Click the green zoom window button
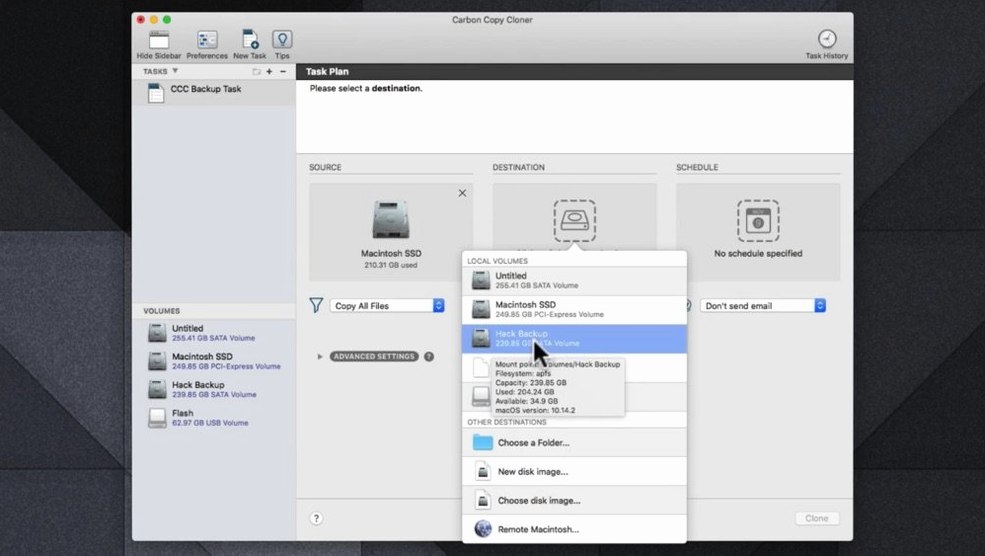The width and height of the screenshot is (985, 556). [167, 20]
